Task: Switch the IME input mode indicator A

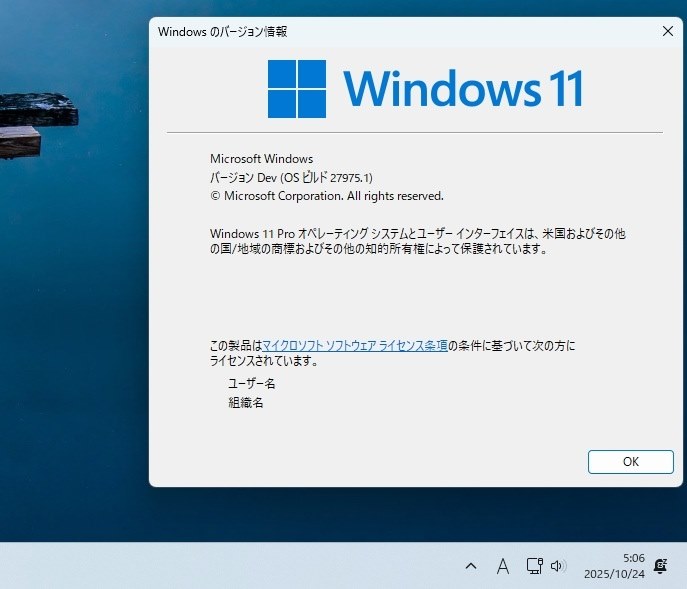Action: point(503,566)
